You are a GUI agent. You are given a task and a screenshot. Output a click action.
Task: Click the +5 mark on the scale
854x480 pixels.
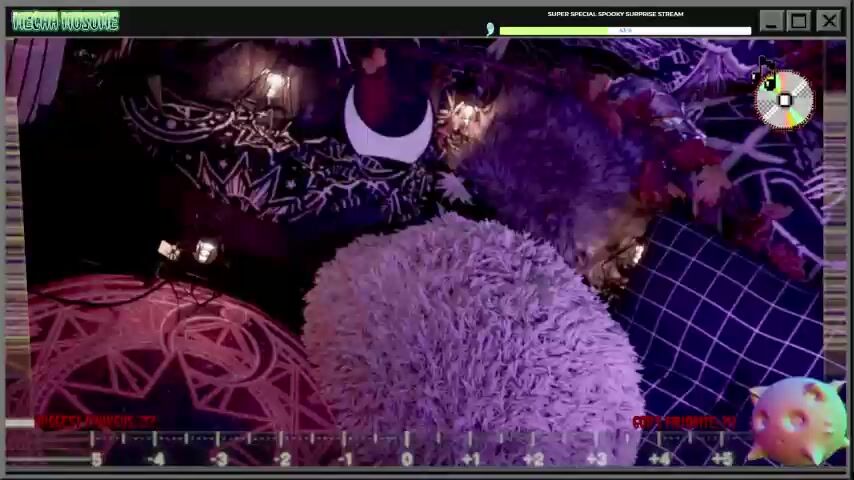pyautogui.click(x=722, y=459)
